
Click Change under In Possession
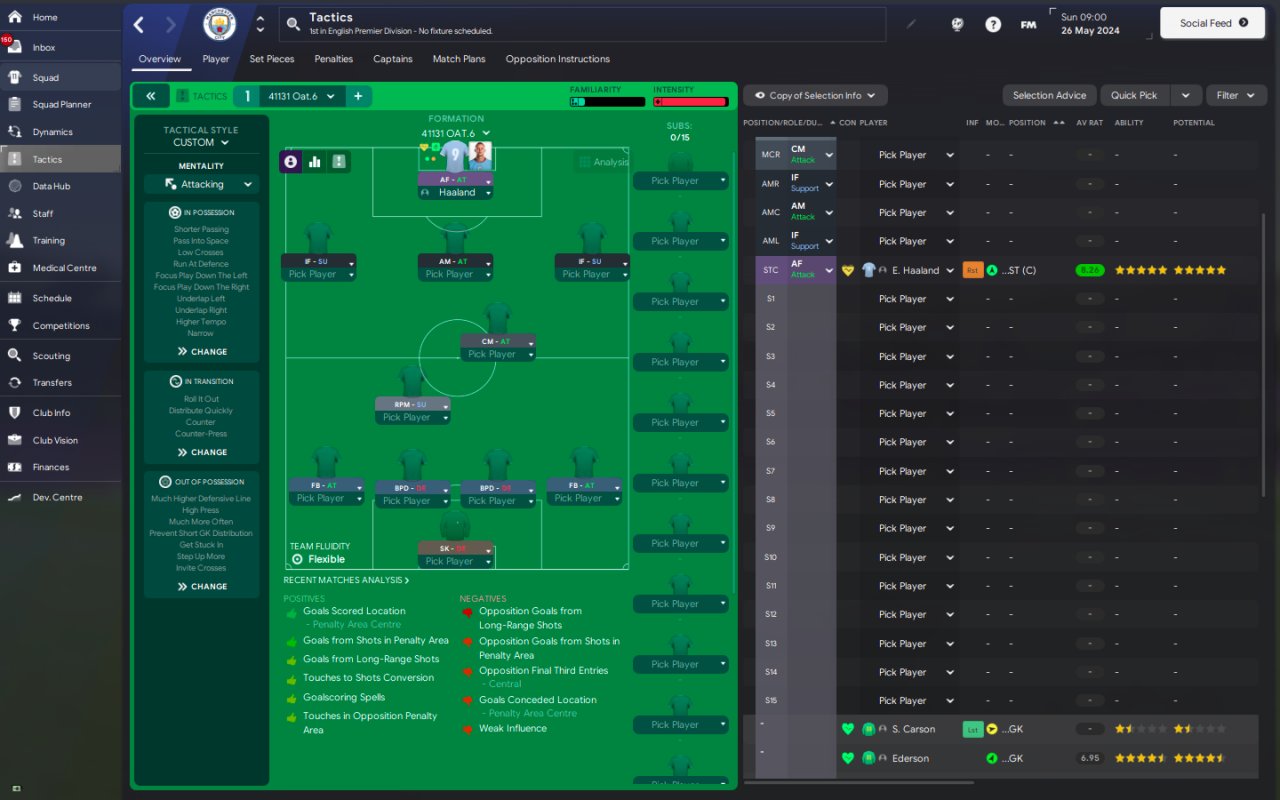point(202,352)
